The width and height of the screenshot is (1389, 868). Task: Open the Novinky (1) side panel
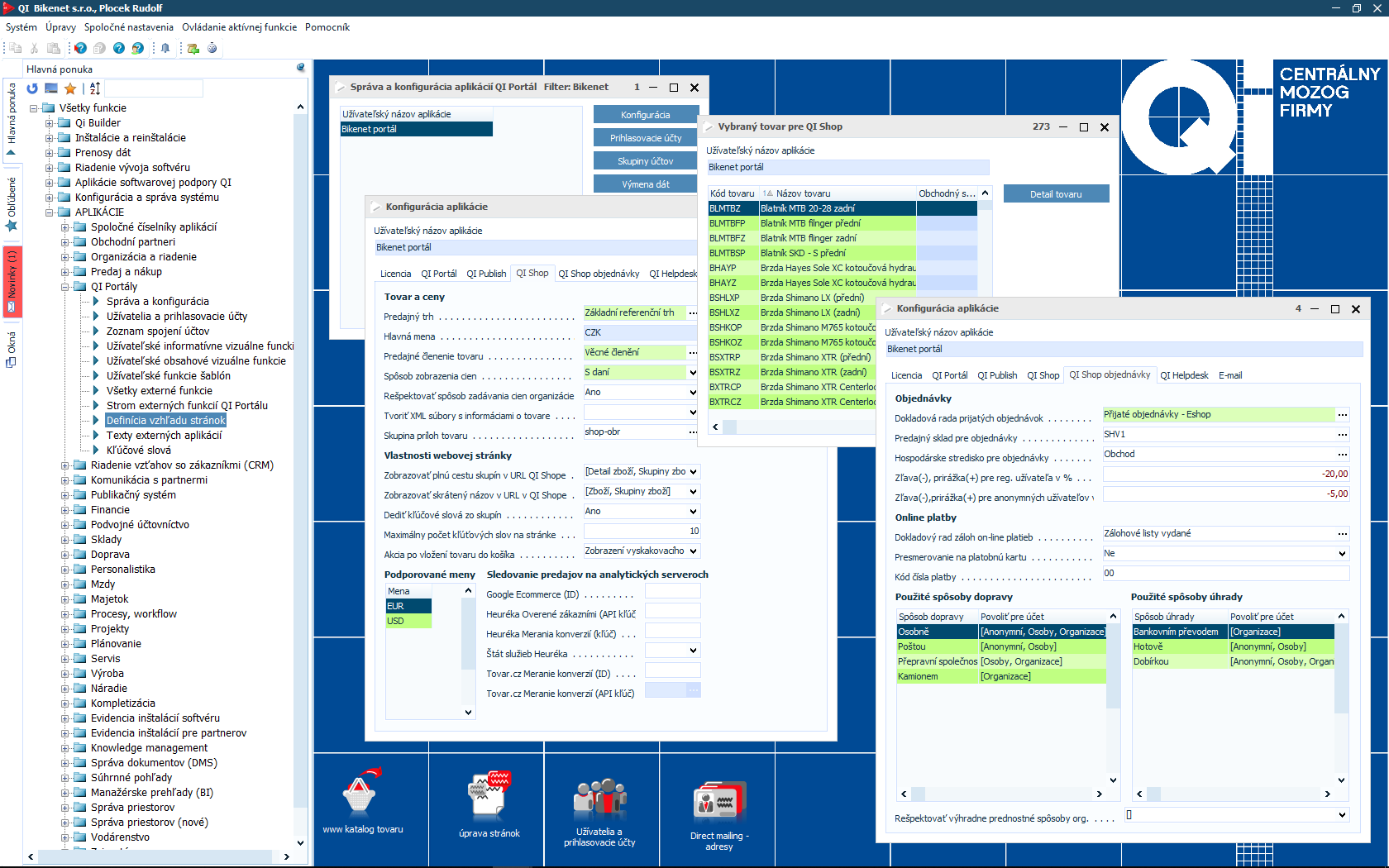[12, 281]
